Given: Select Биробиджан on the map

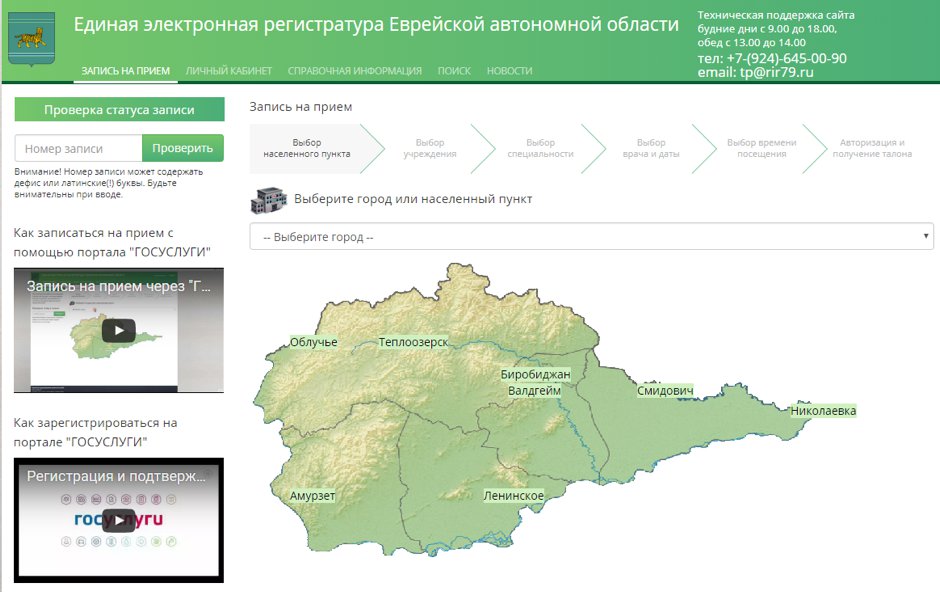Looking at the screenshot, I should pyautogui.click(x=535, y=375).
